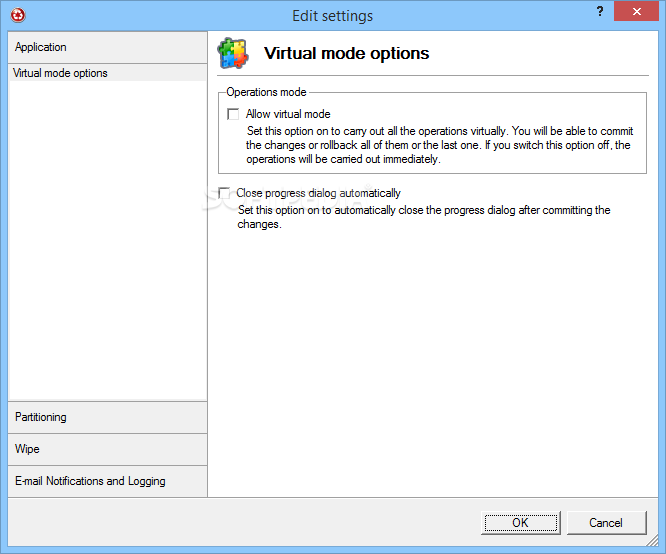Viewport: 666px width, 554px height.
Task: Click the puzzle piece Virtual mode icon
Action: 233,53
